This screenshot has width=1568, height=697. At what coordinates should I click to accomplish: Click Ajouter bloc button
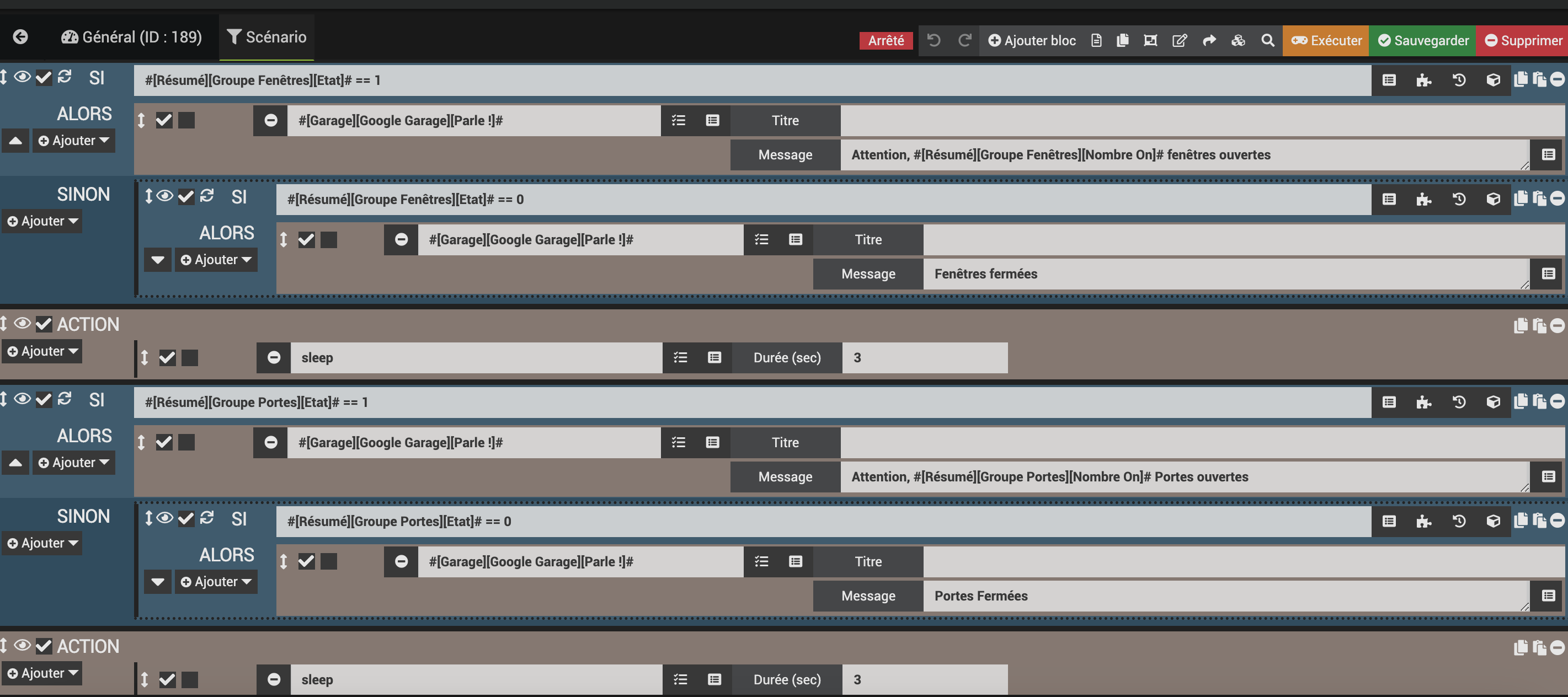[x=1032, y=41]
